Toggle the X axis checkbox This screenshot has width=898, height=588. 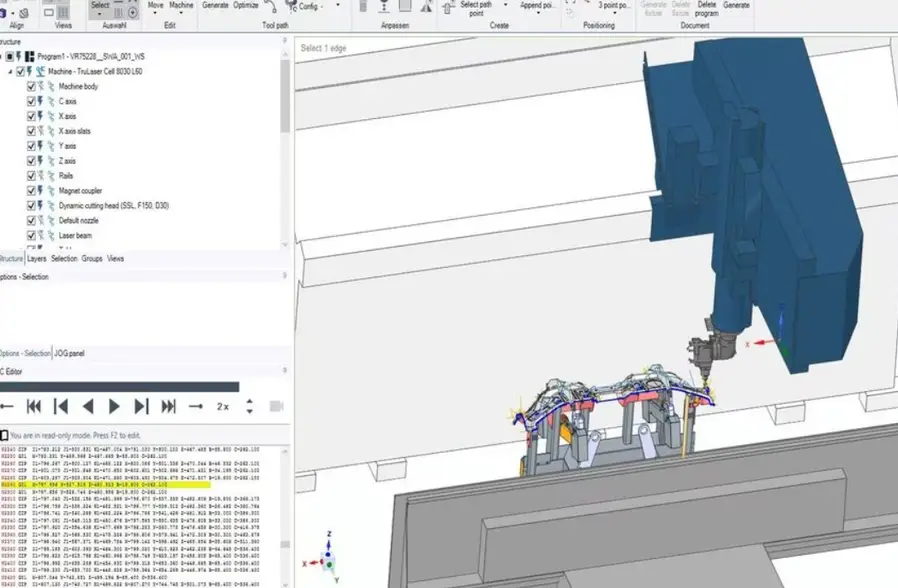coord(31,116)
